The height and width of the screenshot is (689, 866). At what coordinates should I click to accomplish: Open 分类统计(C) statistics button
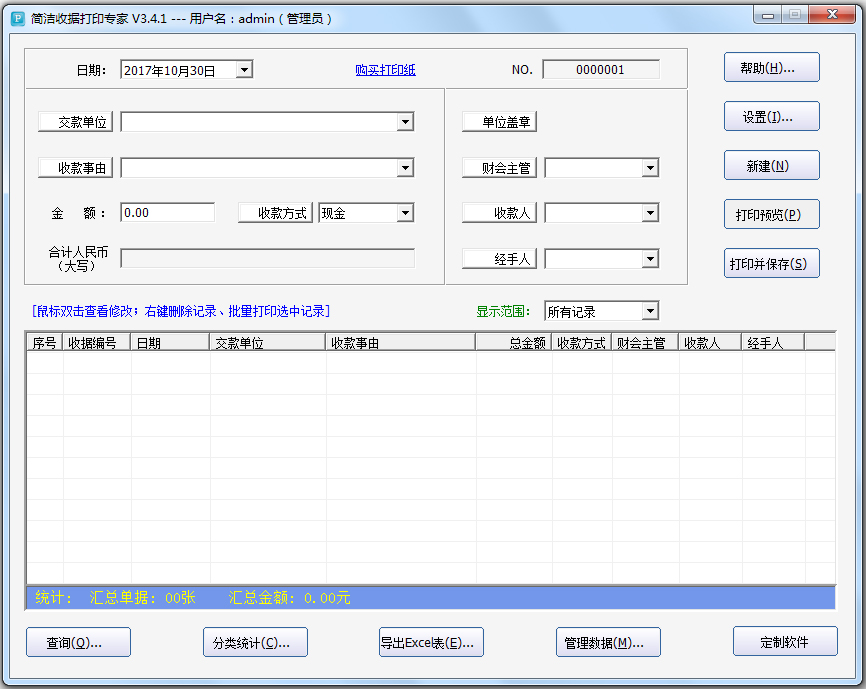[x=255, y=643]
